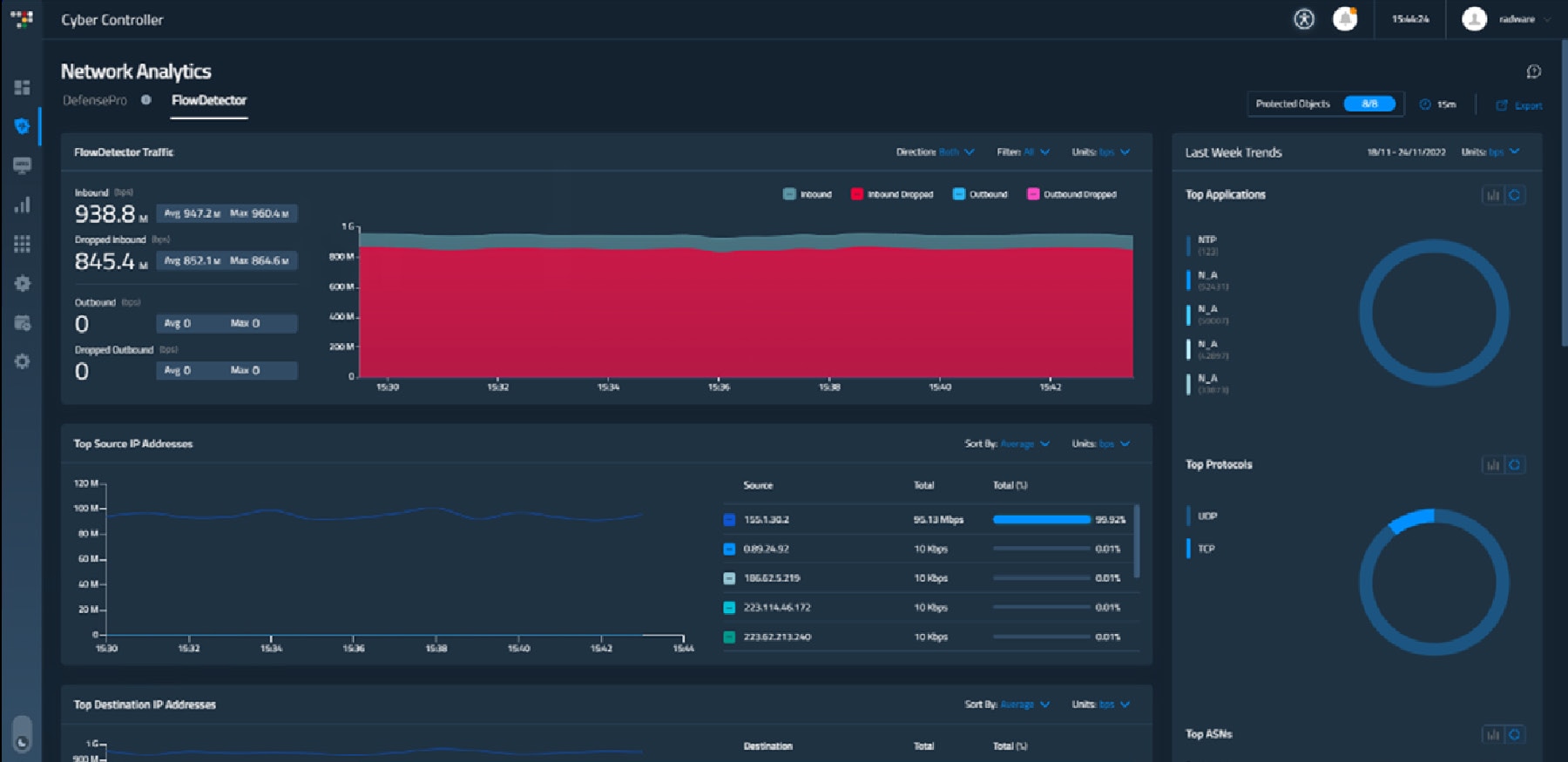
Task: Toggle series checkbox for source 186.62.5.219
Action: point(729,578)
